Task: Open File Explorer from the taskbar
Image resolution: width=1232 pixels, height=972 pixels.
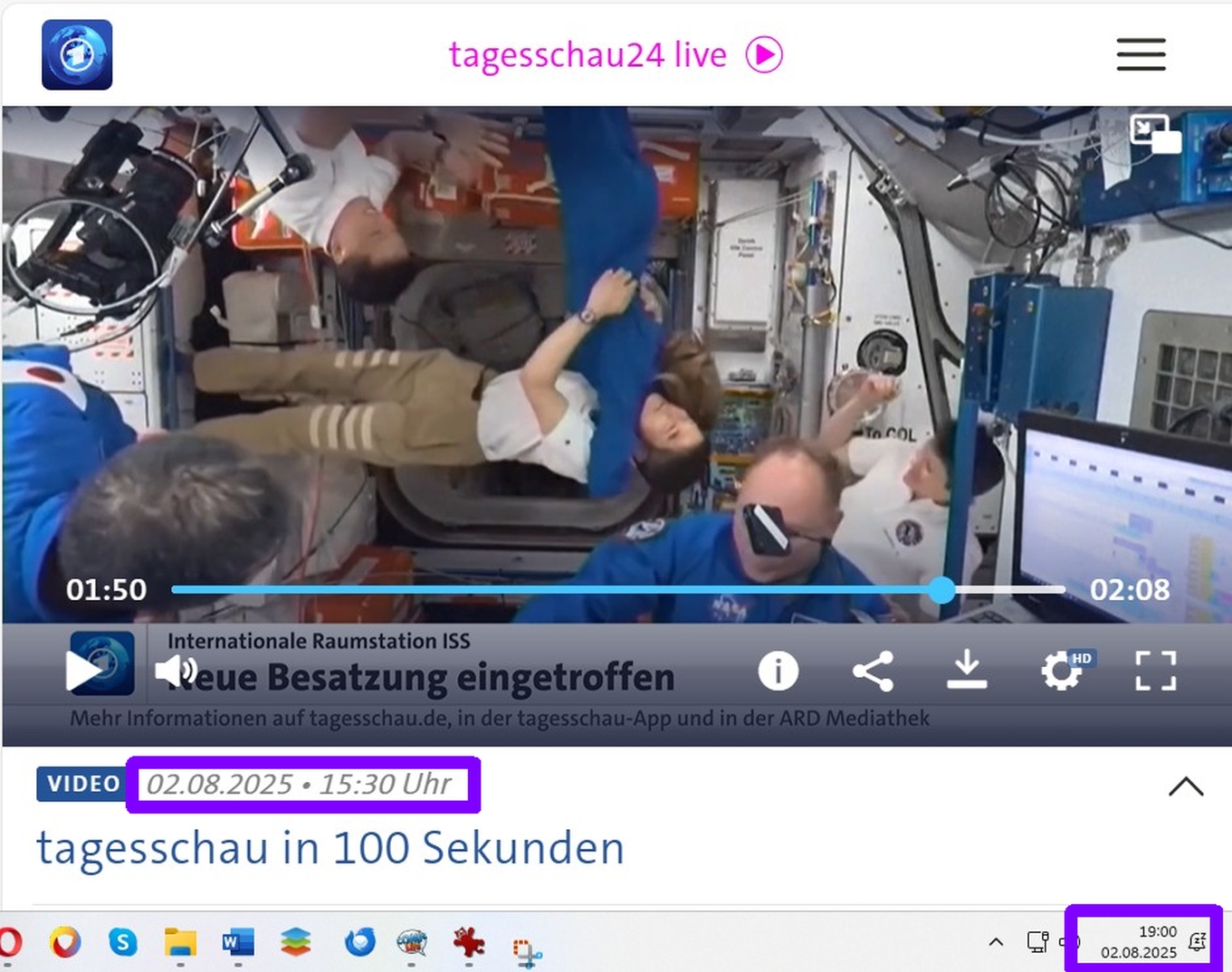Action: 180,943
